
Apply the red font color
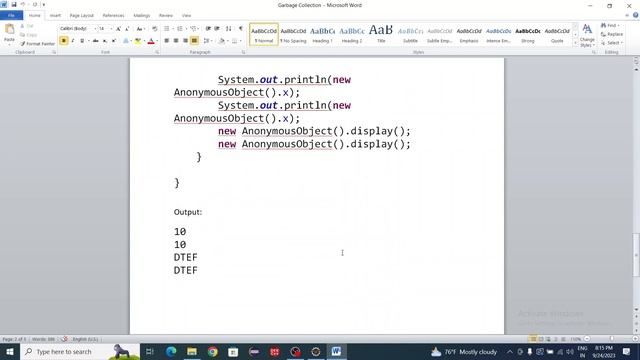tap(151, 41)
